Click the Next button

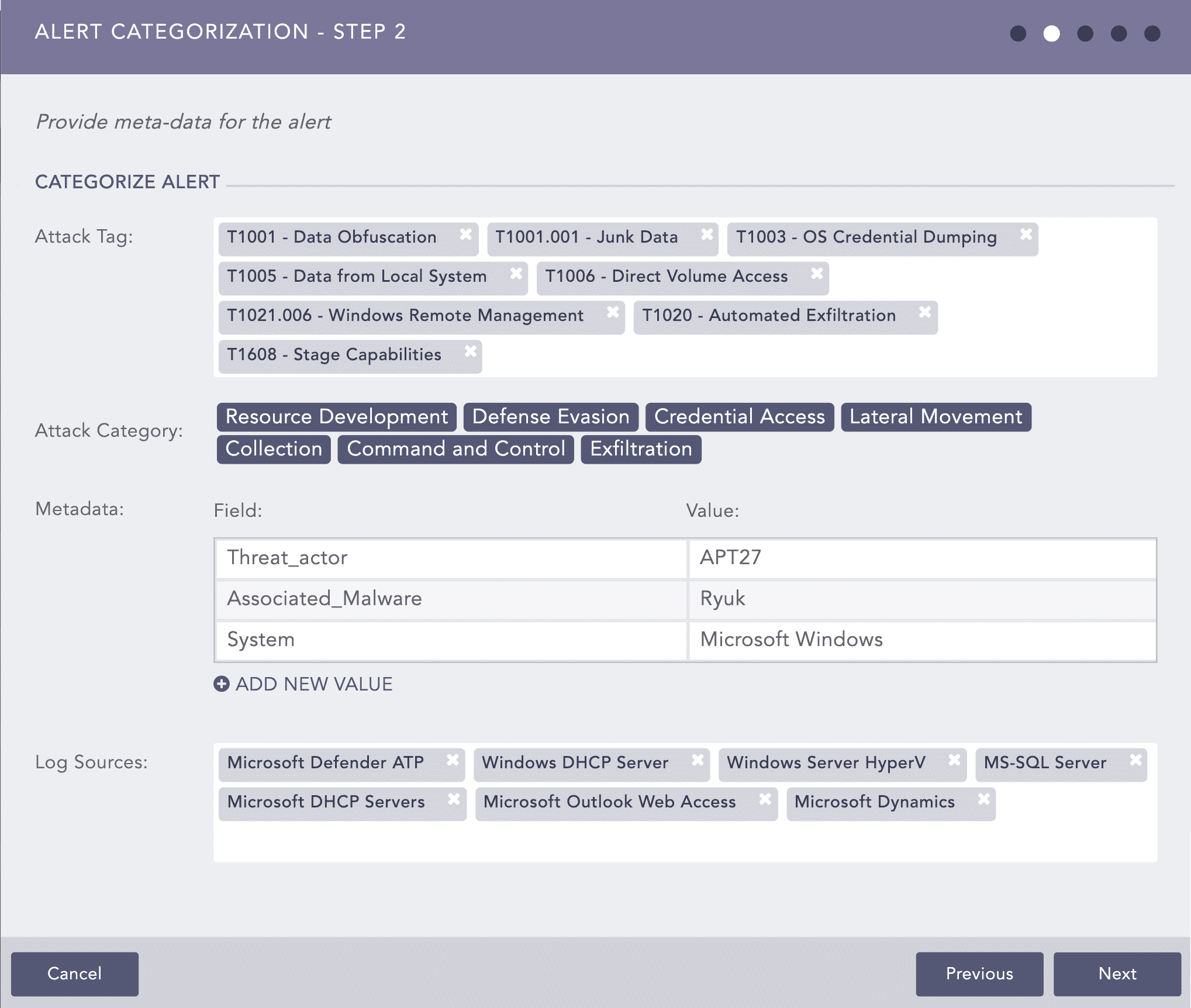[x=1117, y=974]
